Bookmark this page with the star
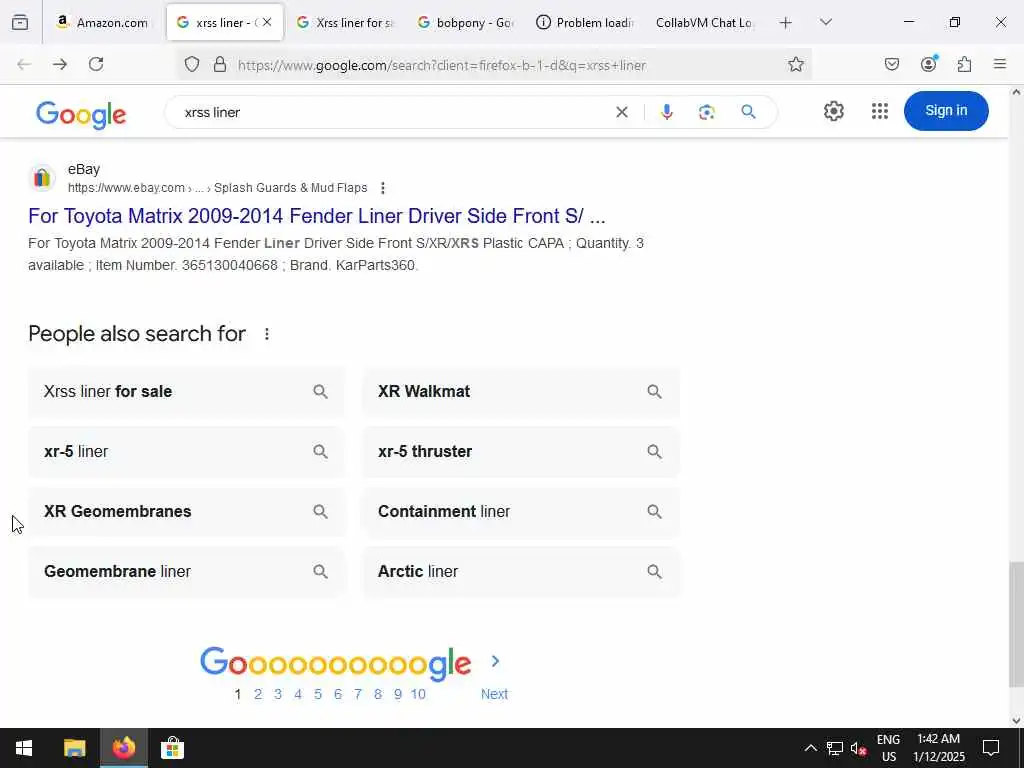The height and width of the screenshot is (768, 1024). (x=795, y=64)
